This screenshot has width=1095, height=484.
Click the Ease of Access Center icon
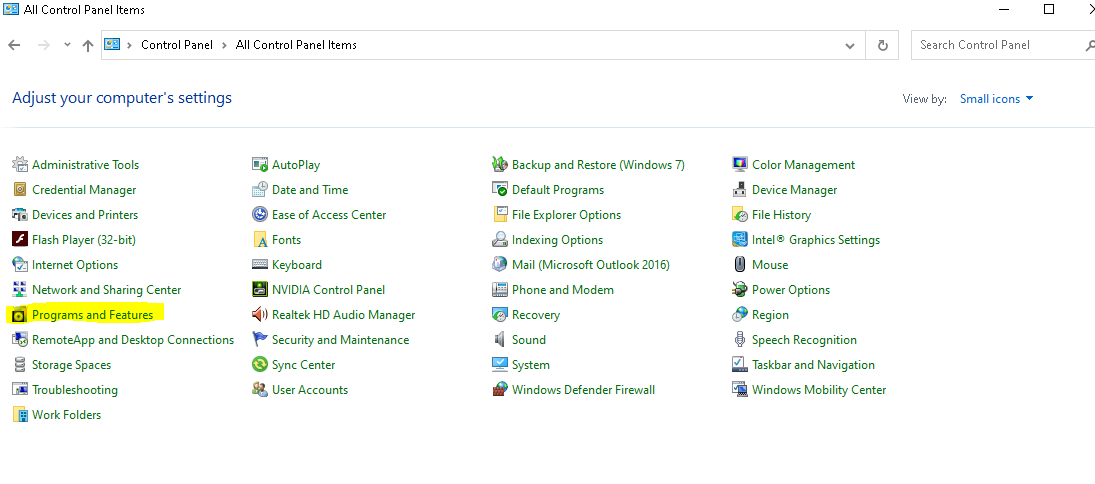tap(260, 215)
